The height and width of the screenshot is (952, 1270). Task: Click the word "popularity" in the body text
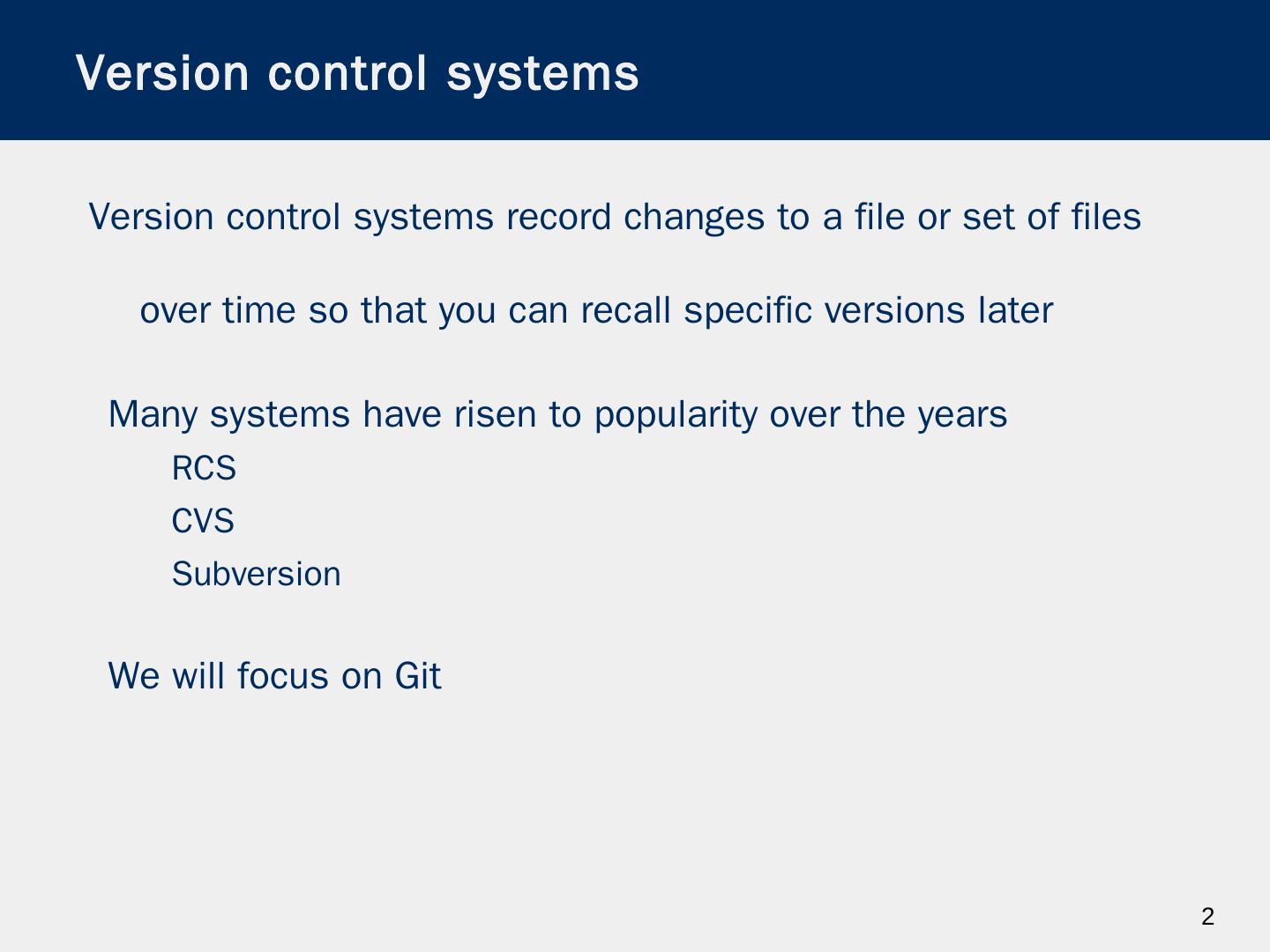click(x=676, y=414)
